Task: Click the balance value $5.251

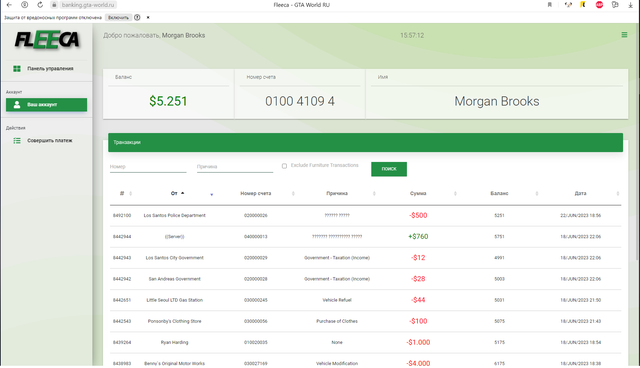Action: click(x=168, y=101)
